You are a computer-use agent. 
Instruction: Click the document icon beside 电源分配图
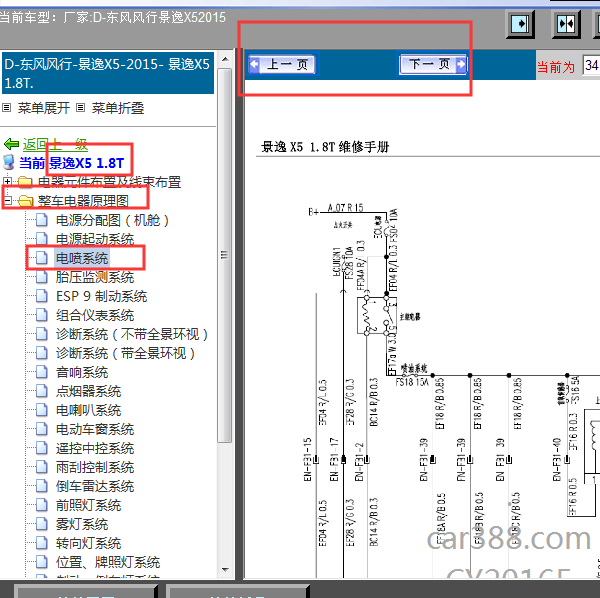coord(42,220)
